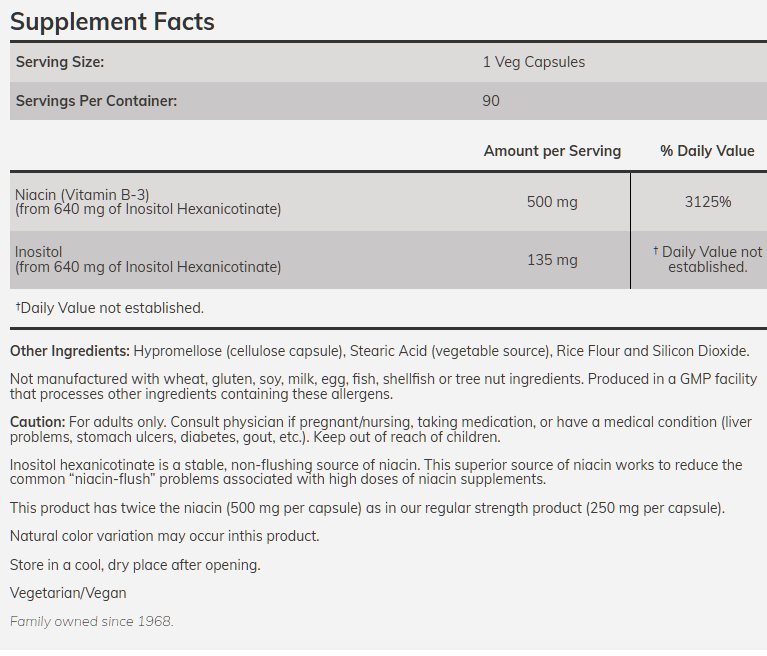Click the Caution bold label
The image size is (767, 656).
(x=37, y=422)
